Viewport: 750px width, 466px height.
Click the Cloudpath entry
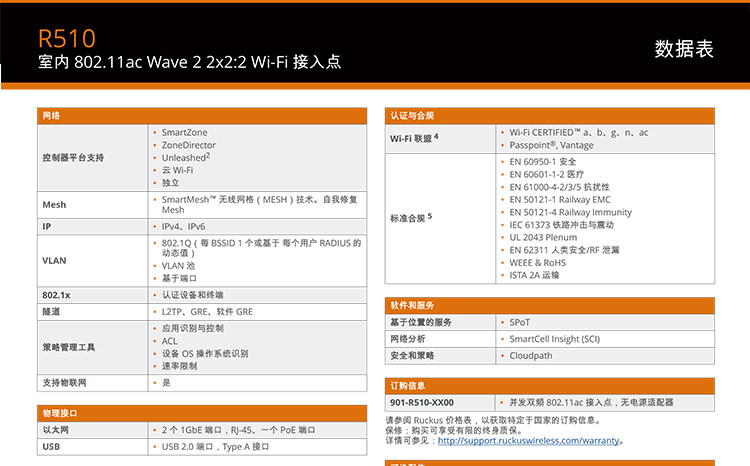(x=530, y=356)
